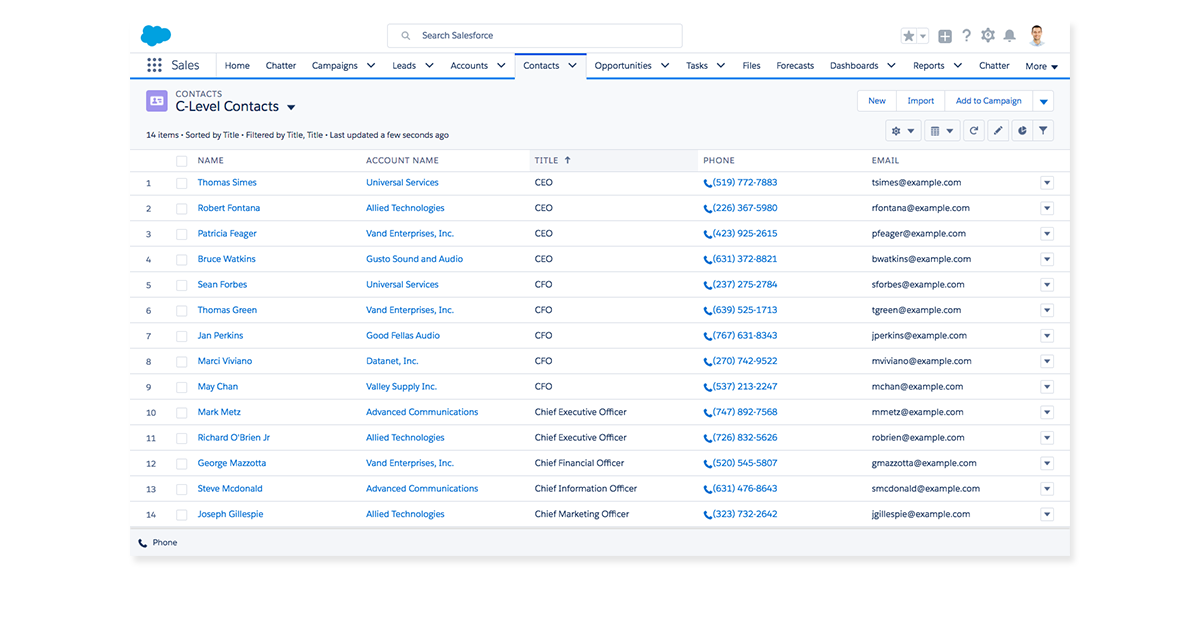Screen dimensions: 1200x640
Task: Open the App Launcher grid icon
Action: point(154,66)
